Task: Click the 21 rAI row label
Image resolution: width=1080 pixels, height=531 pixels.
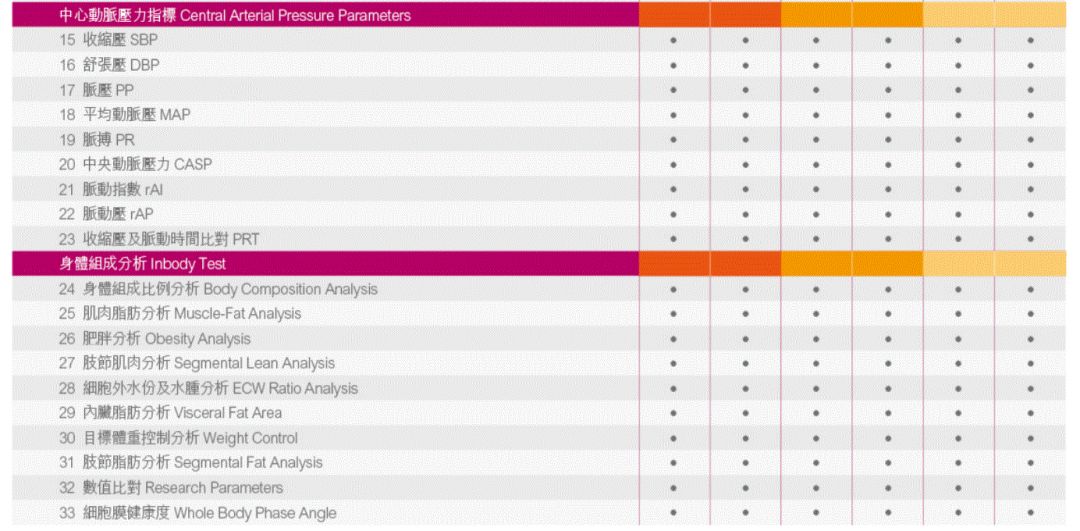Action: [x=111, y=189]
